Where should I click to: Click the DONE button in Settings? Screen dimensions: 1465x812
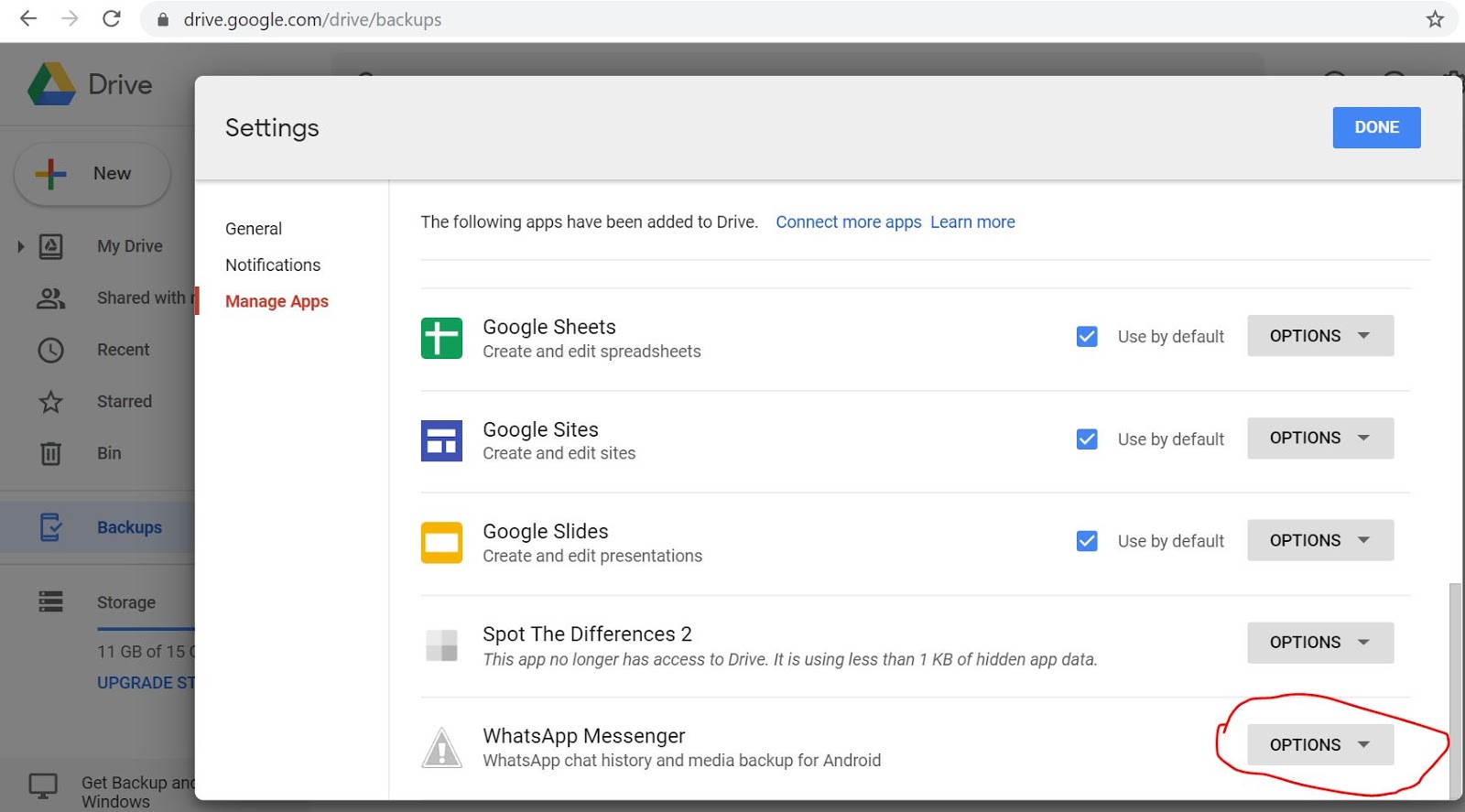[x=1376, y=127]
